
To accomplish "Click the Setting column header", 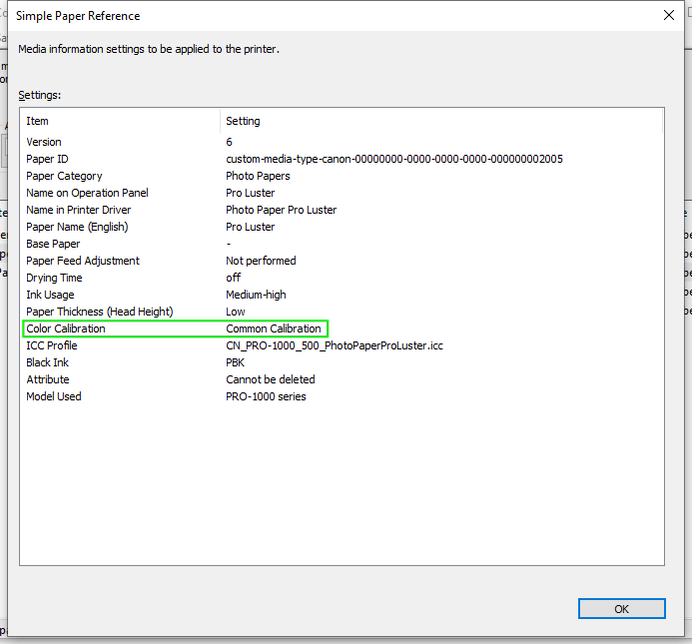I will 441,121.
